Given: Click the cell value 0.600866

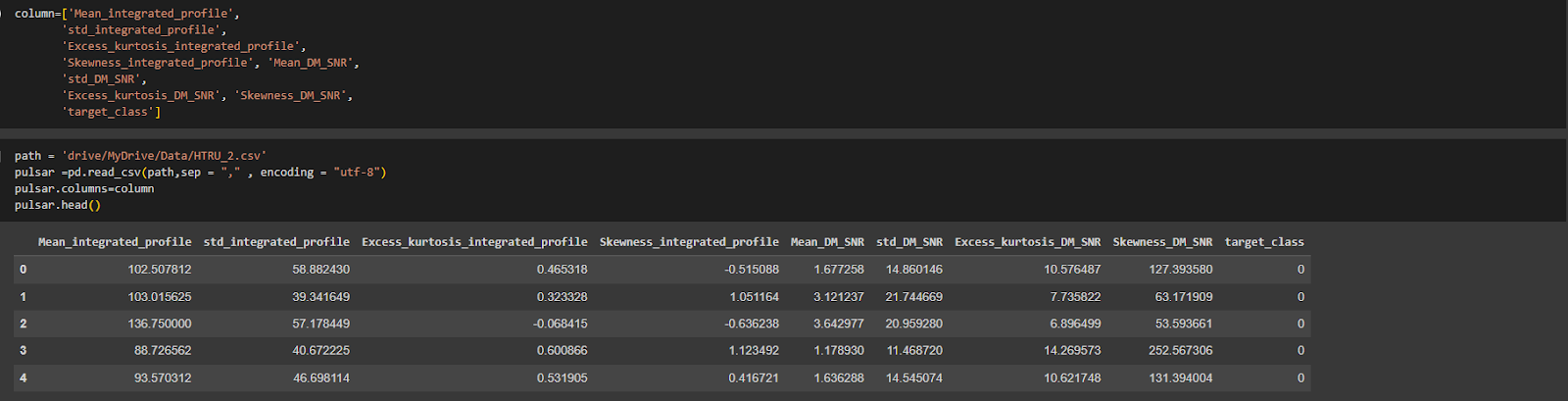Looking at the screenshot, I should (x=562, y=350).
